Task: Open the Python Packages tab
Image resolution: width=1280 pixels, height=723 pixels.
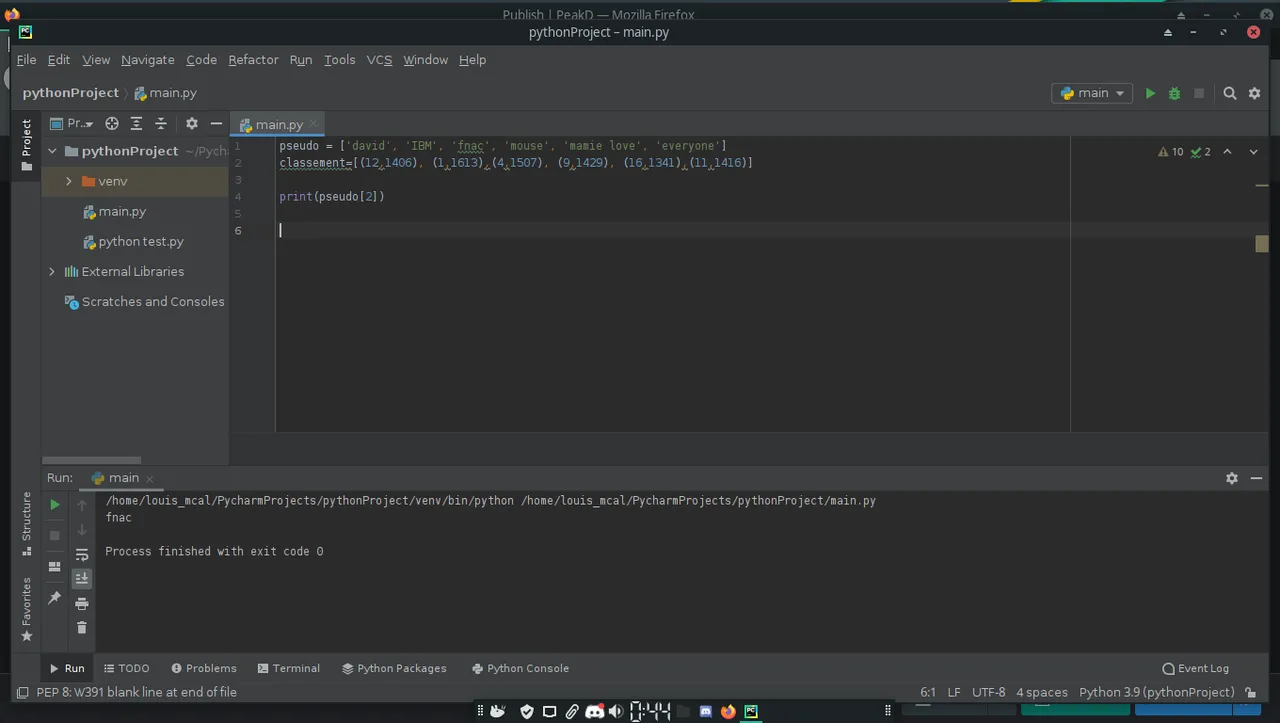Action: 394,668
